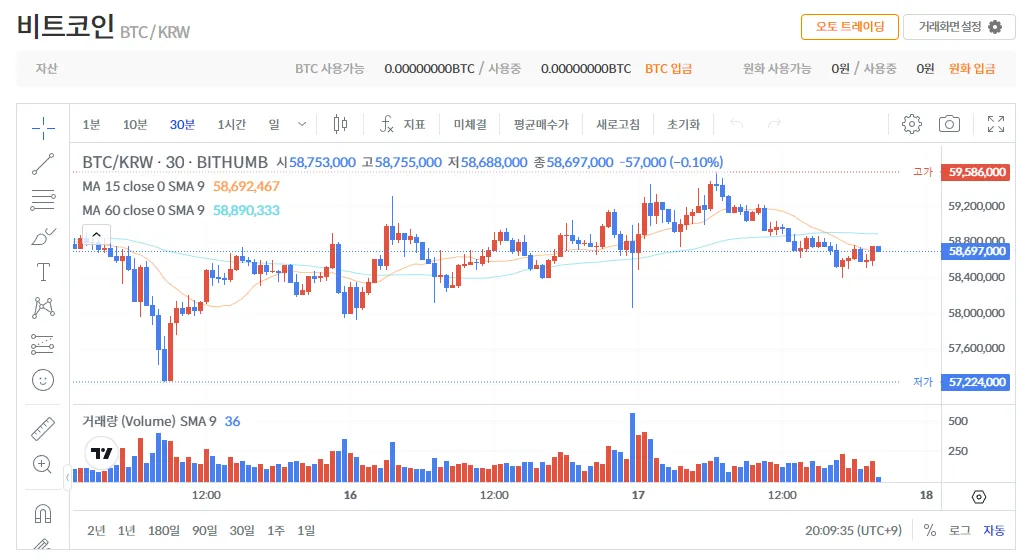Toggle 로그 logarithmic scale
This screenshot has height=560, width=1025.
(x=960, y=531)
